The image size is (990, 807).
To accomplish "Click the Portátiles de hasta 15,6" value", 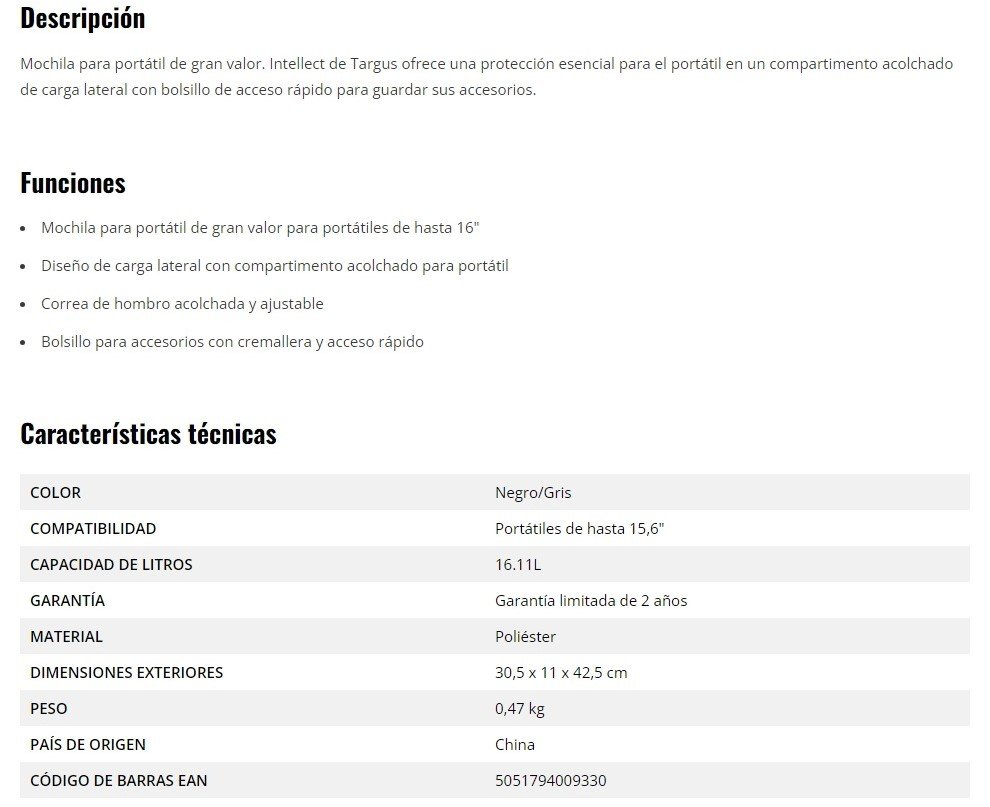I will (579, 529).
